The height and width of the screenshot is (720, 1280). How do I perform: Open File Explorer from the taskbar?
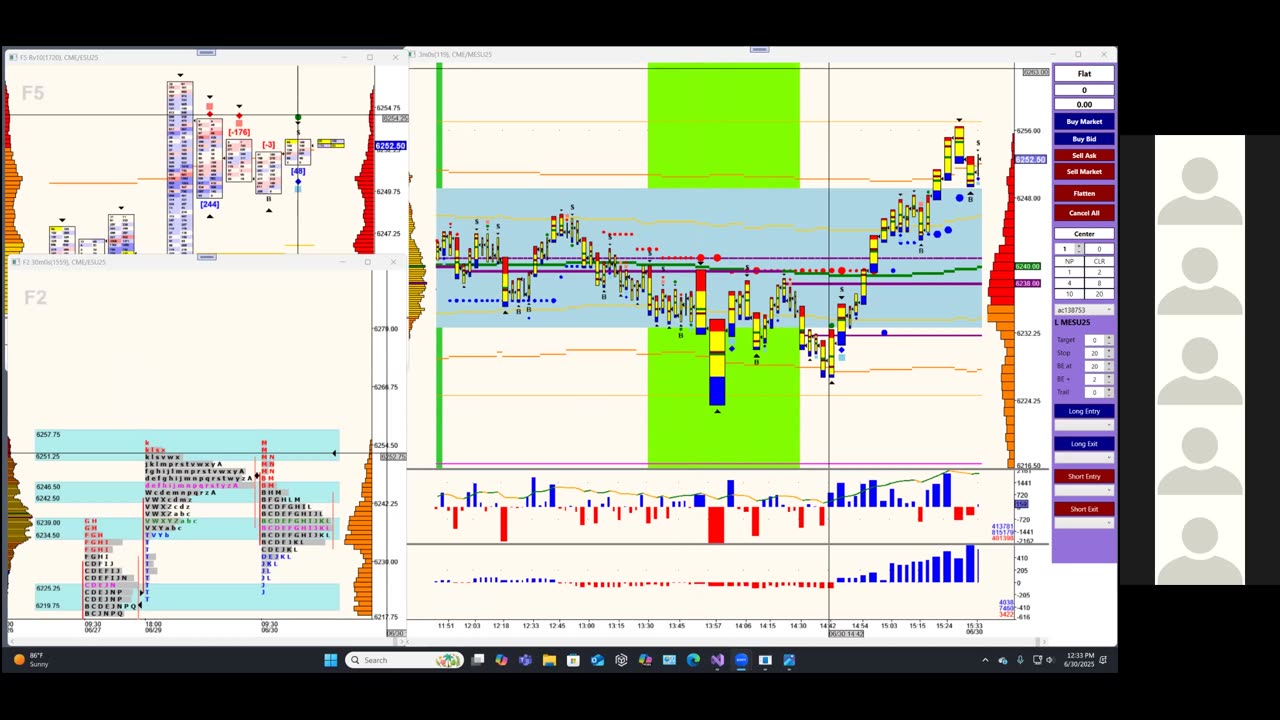[x=549, y=660]
